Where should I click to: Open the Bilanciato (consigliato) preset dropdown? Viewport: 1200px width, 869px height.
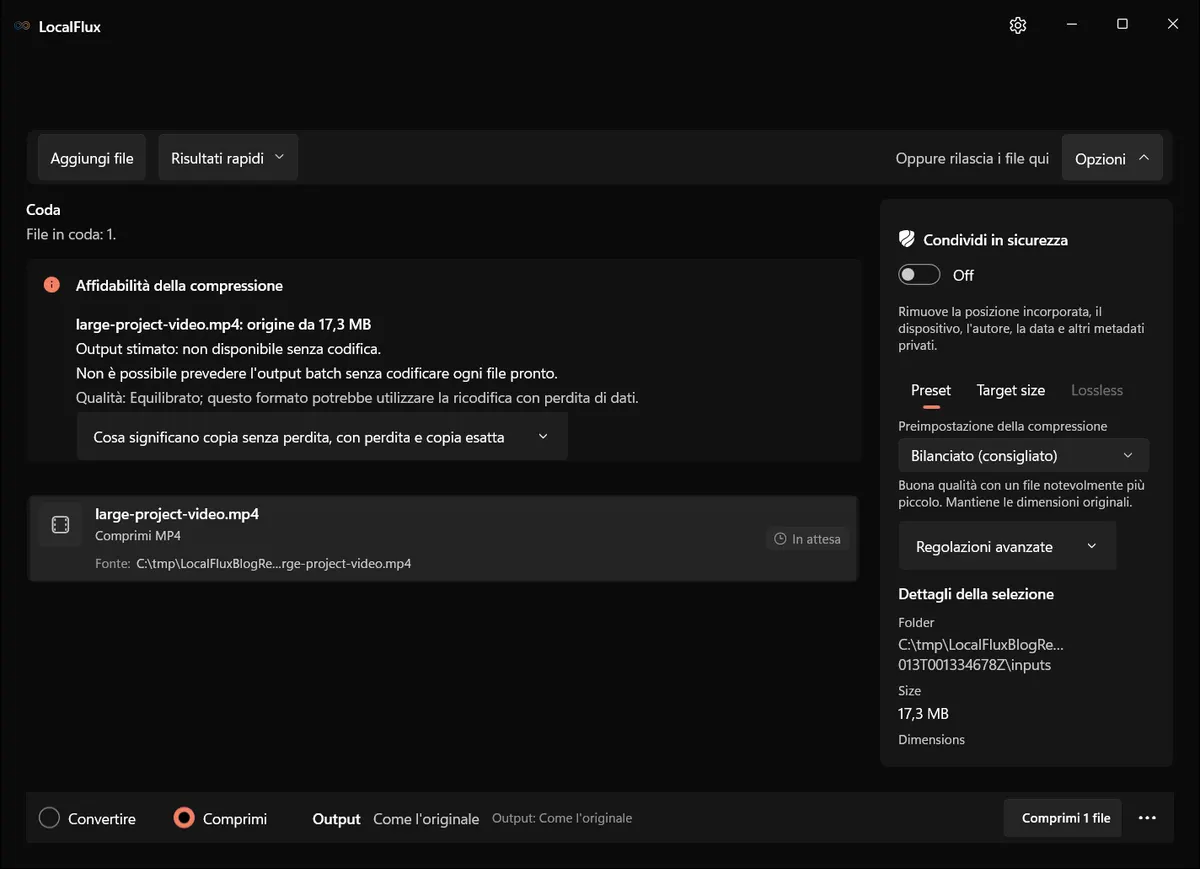(1023, 455)
